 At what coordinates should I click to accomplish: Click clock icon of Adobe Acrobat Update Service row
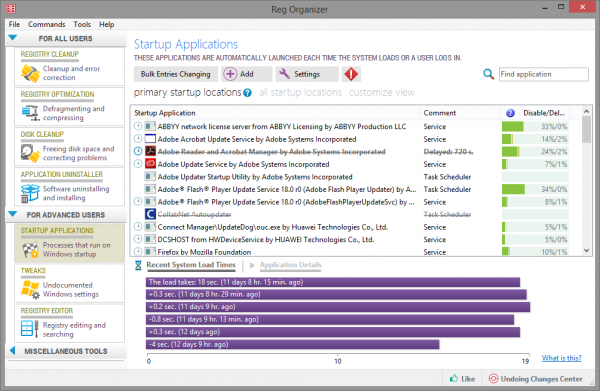138,138
